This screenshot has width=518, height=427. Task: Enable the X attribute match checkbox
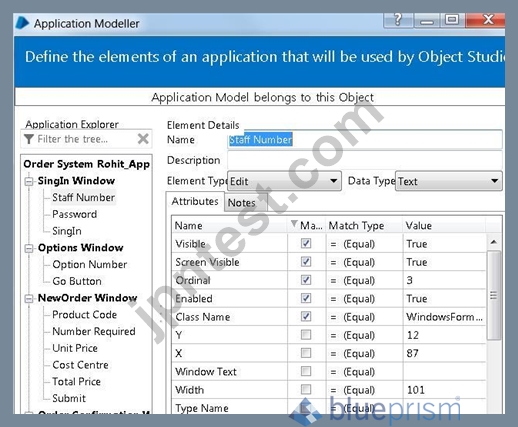point(306,353)
